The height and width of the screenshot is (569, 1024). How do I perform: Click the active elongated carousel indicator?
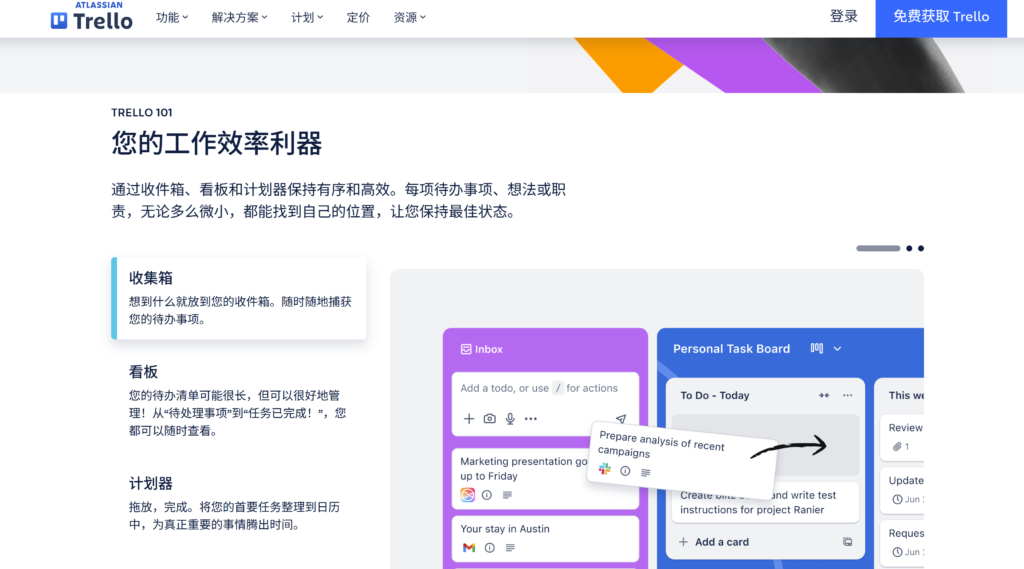[878, 248]
